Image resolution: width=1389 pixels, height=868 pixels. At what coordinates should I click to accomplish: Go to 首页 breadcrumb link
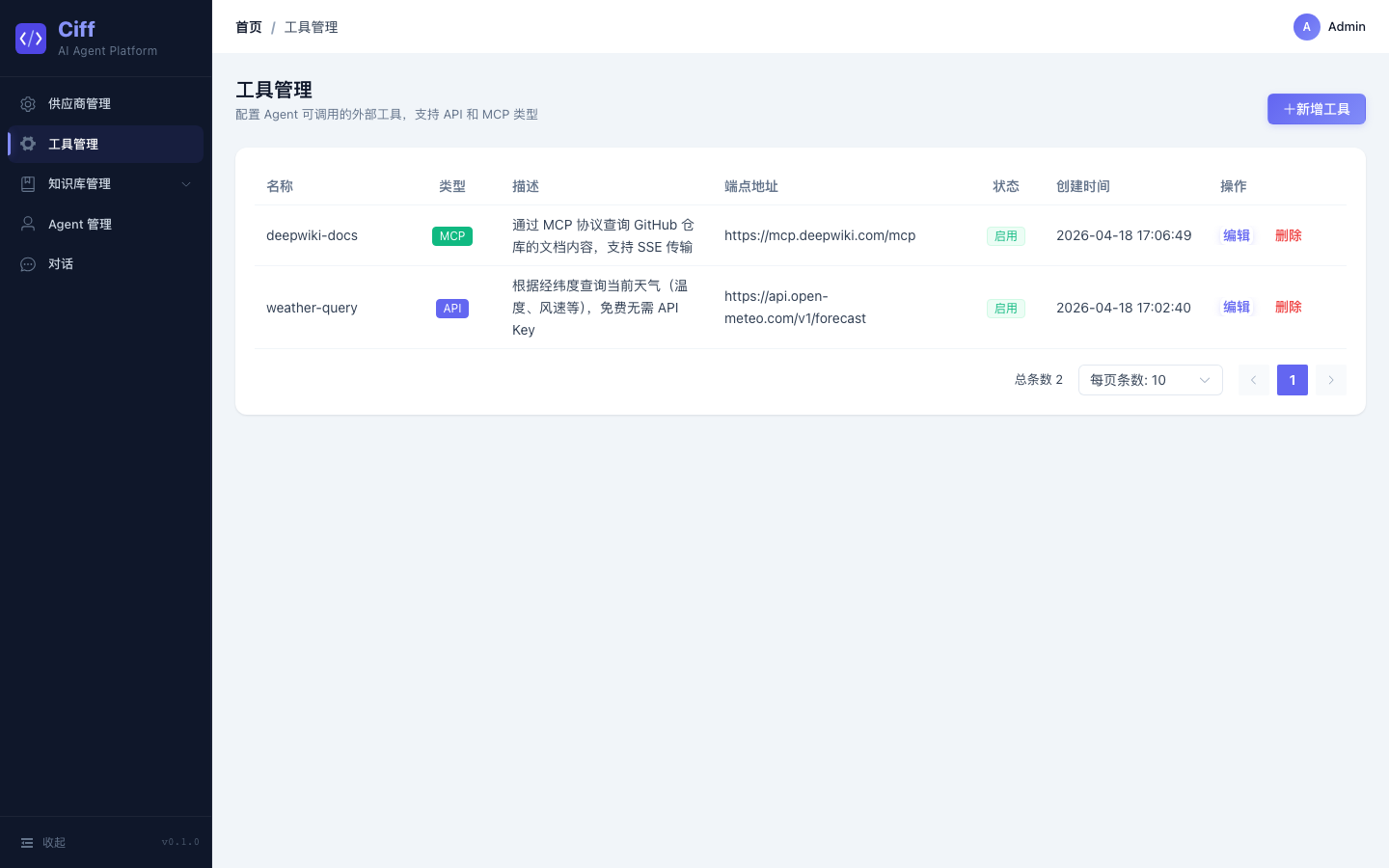[x=249, y=27]
